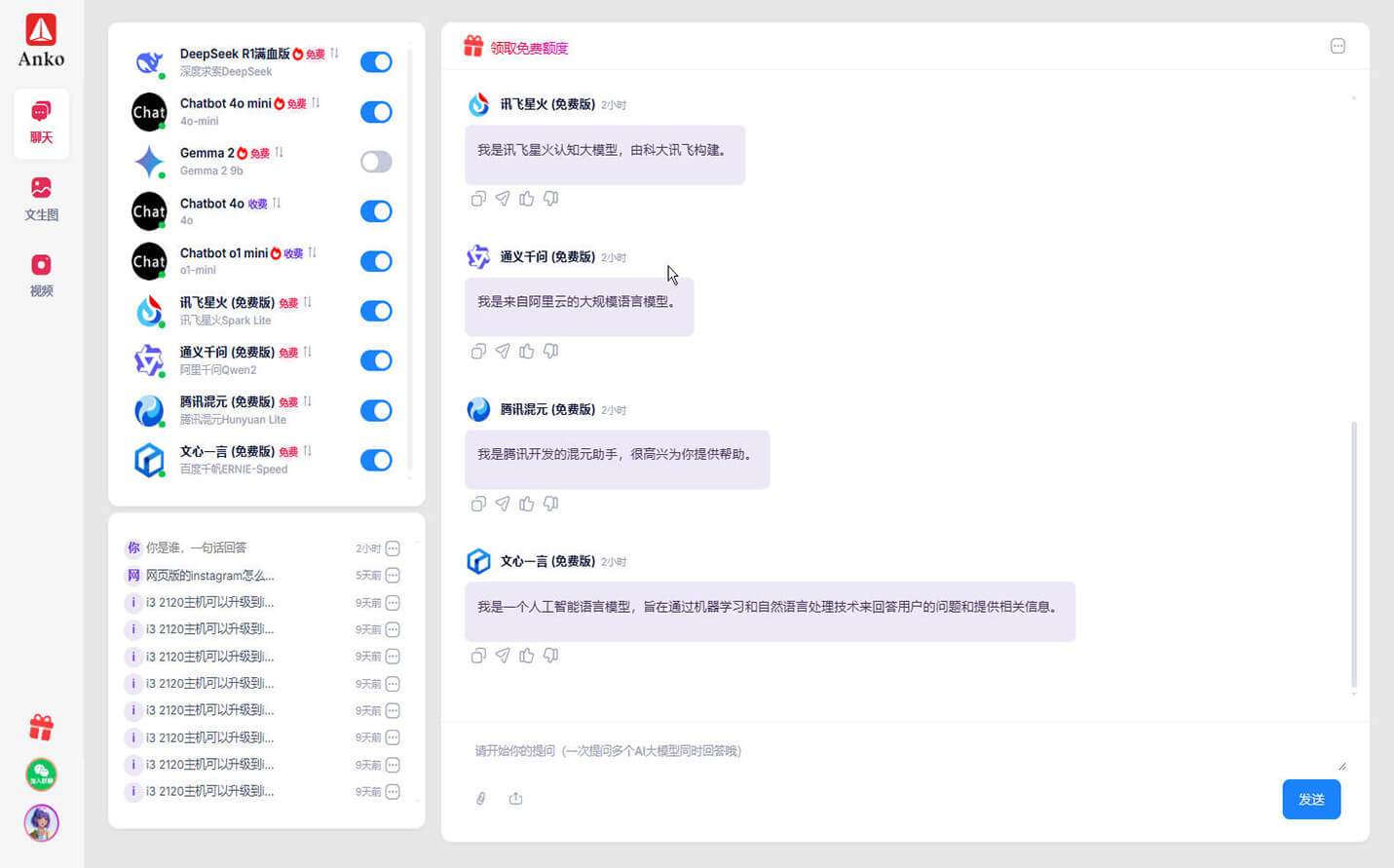
Task: Select the Gemma 2 model entry
Action: coord(261,162)
